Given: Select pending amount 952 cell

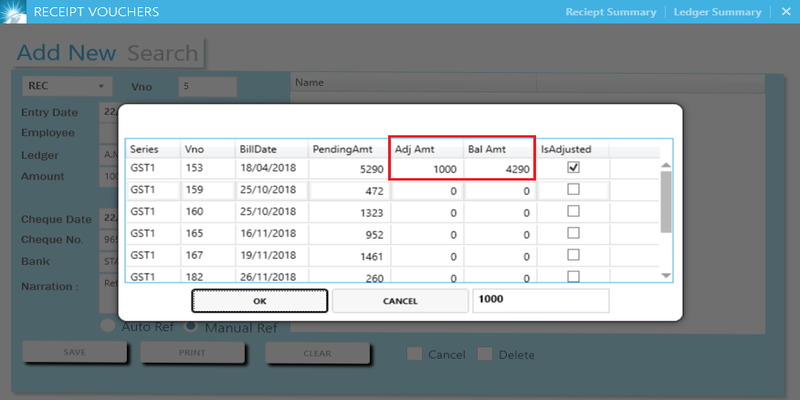Looking at the screenshot, I should pyautogui.click(x=349, y=234).
